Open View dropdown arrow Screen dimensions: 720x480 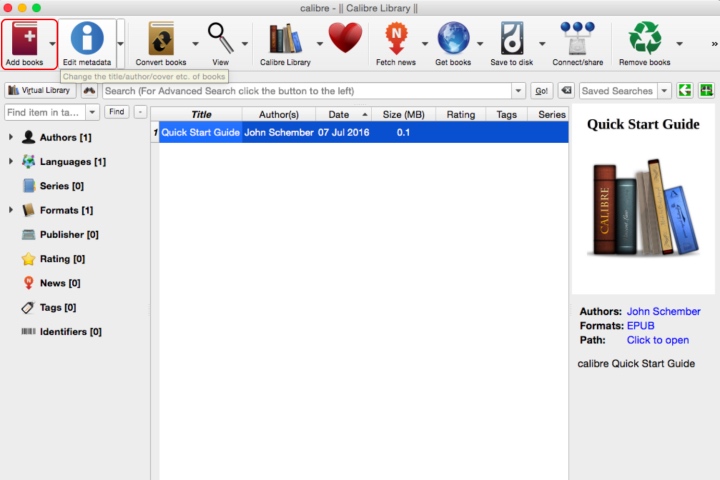pos(245,44)
